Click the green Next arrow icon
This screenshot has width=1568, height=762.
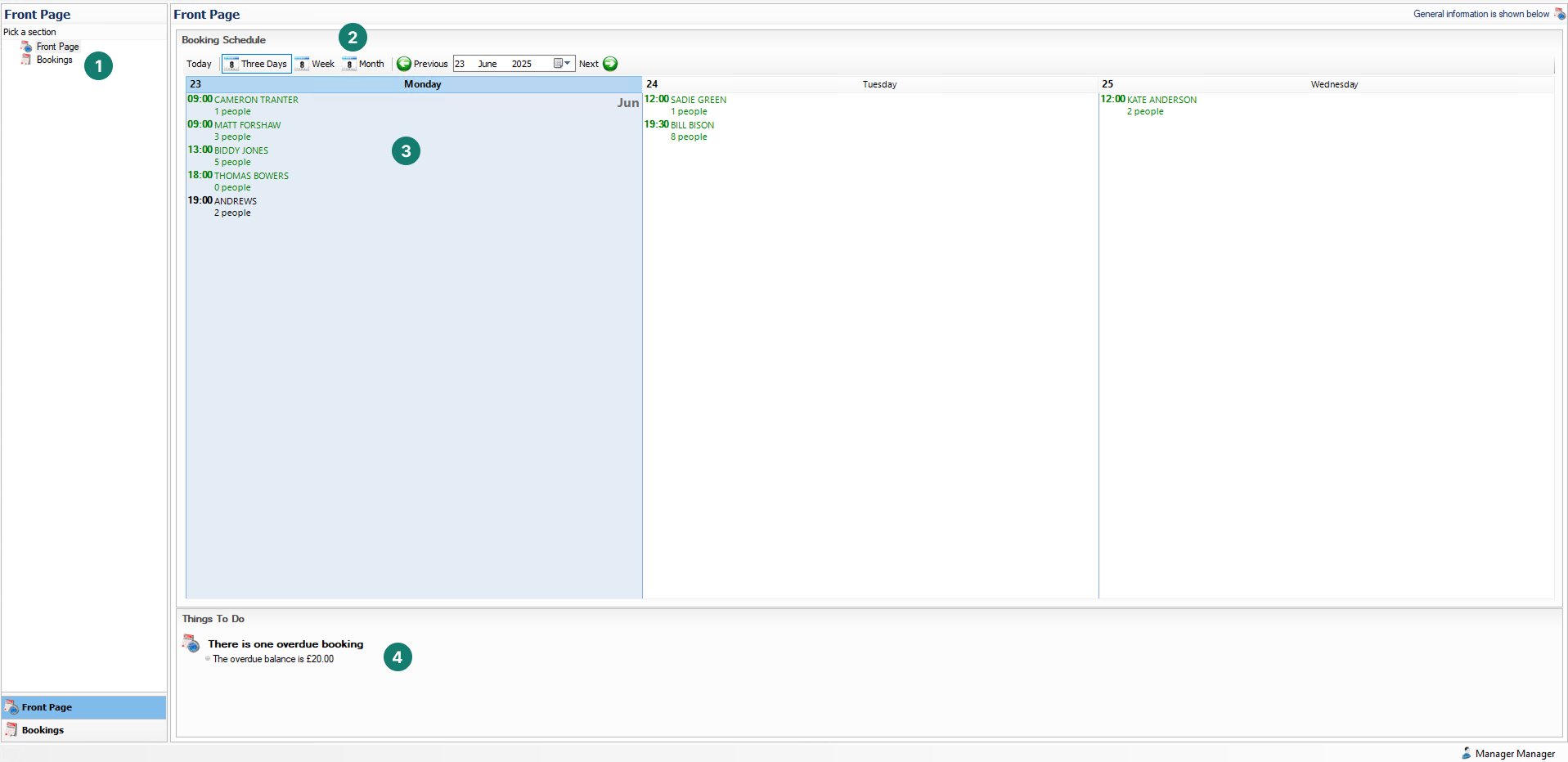[x=610, y=64]
